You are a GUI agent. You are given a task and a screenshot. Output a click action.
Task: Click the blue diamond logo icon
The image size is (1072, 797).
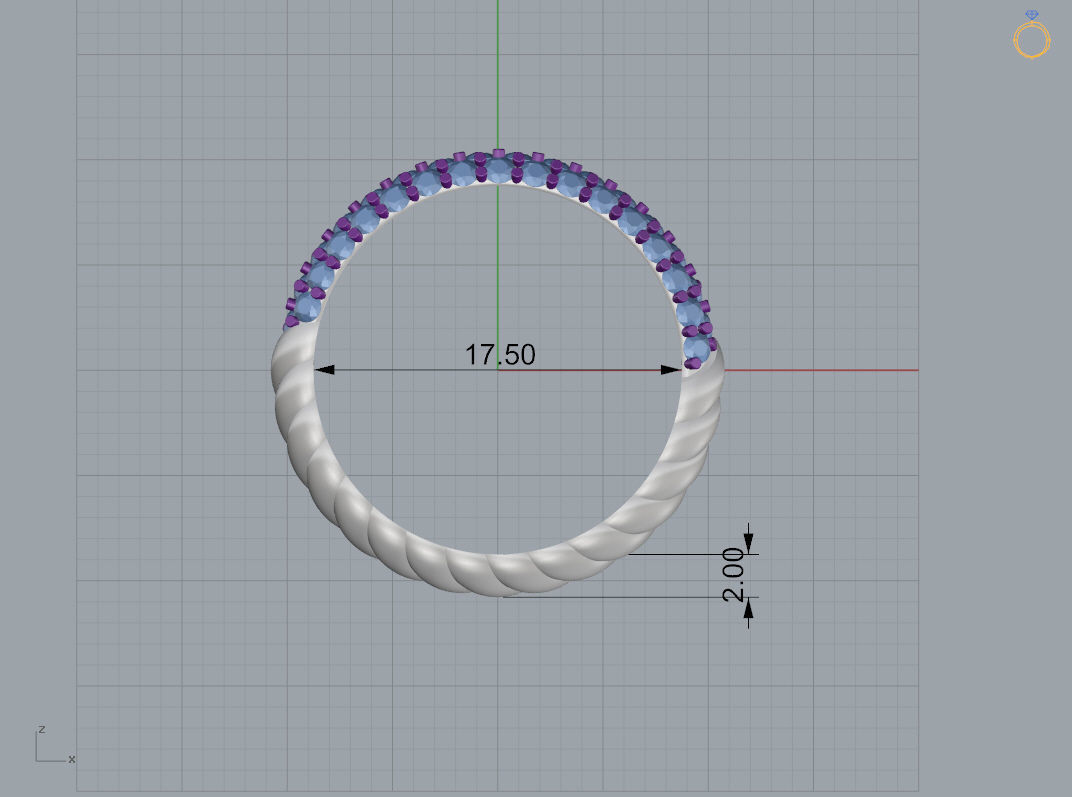pyautogui.click(x=1031, y=15)
